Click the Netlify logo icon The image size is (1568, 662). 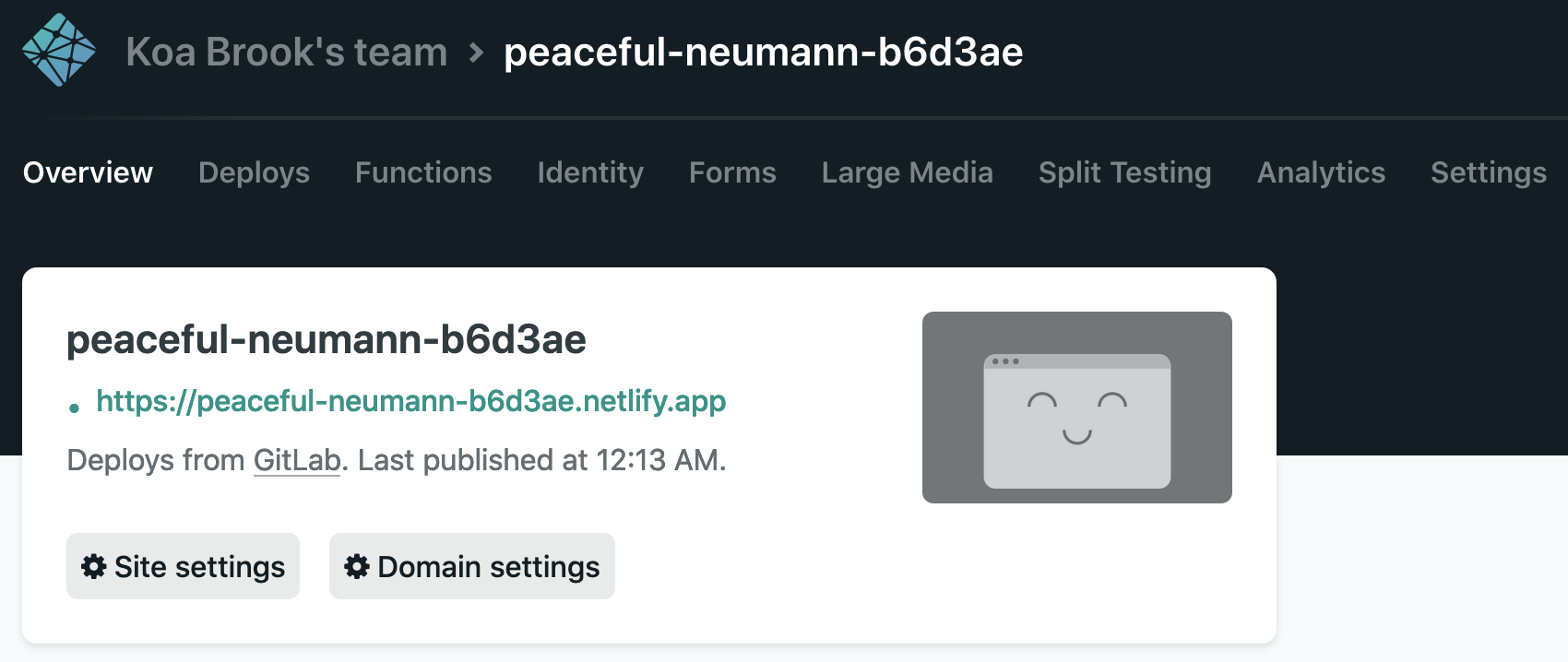59,50
